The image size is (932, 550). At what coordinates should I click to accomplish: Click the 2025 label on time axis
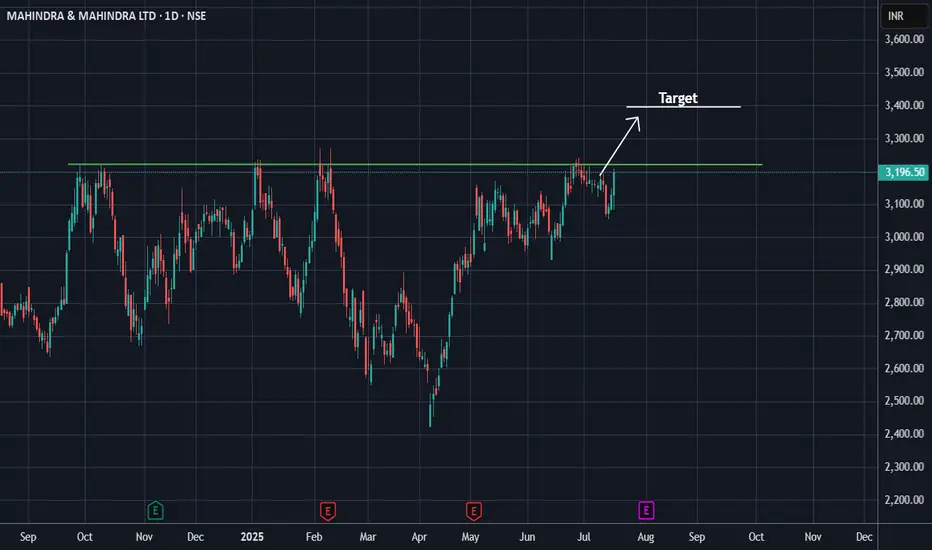coord(252,537)
